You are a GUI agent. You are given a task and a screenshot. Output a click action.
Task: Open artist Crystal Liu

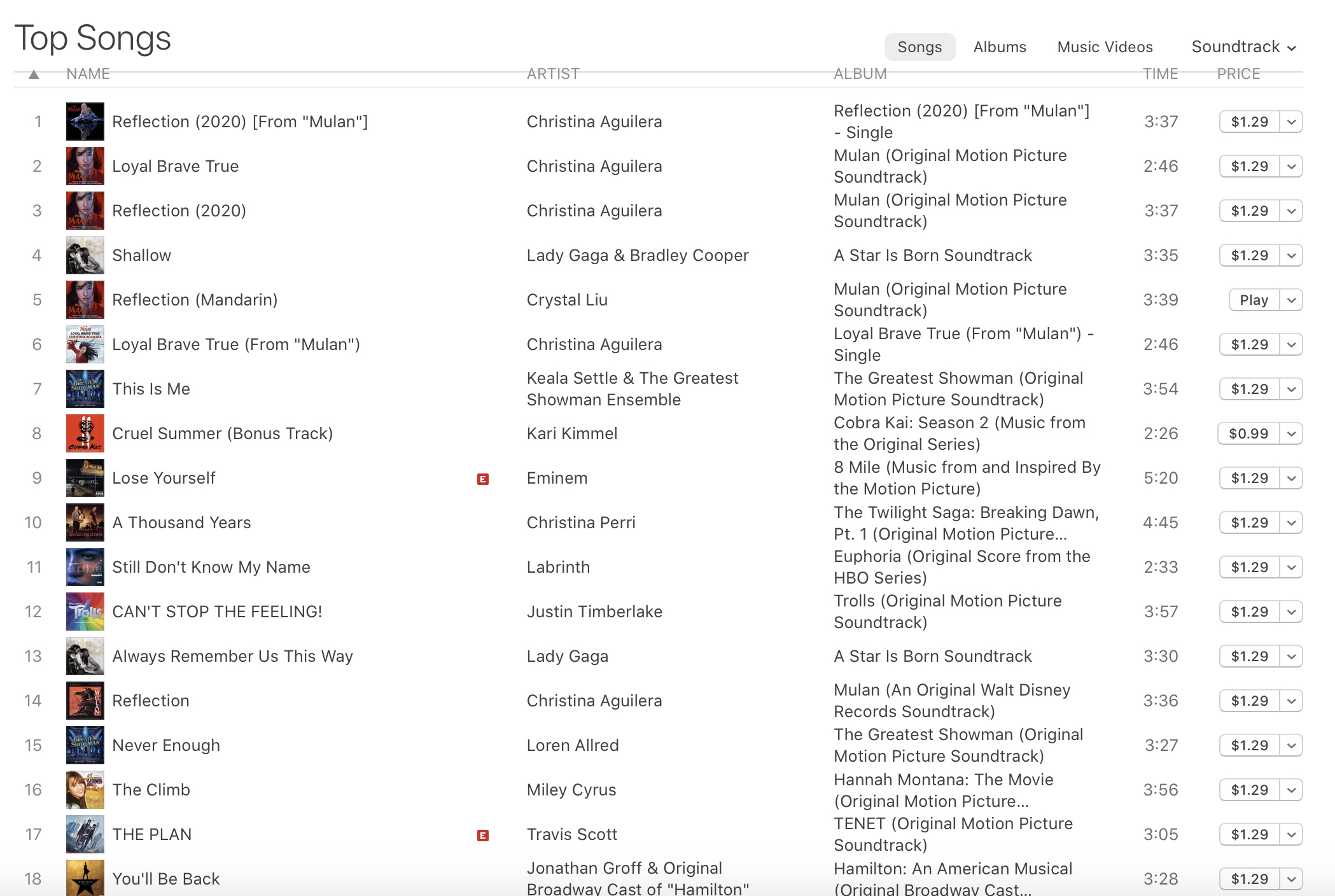[x=567, y=300]
